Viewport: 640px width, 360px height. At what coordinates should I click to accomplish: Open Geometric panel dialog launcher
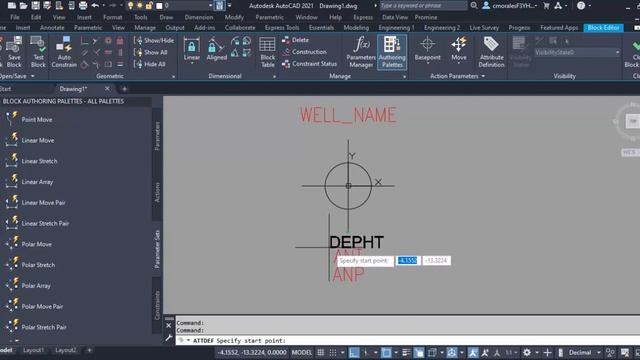coord(173,76)
